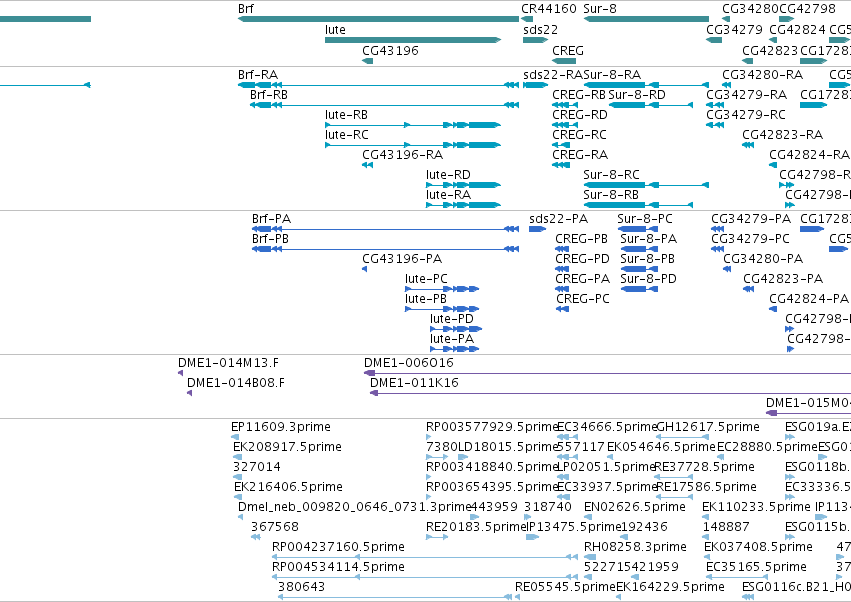Select the CG42824 gene label
851x602 pixels.
[x=797, y=29]
